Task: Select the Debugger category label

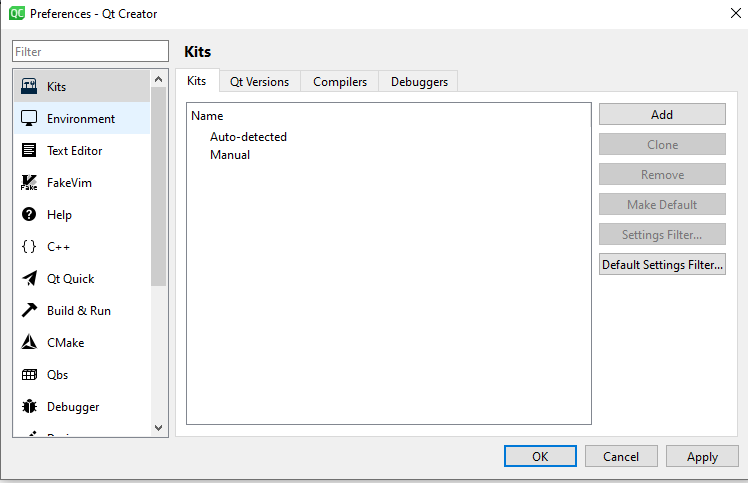Action: [x=73, y=407]
